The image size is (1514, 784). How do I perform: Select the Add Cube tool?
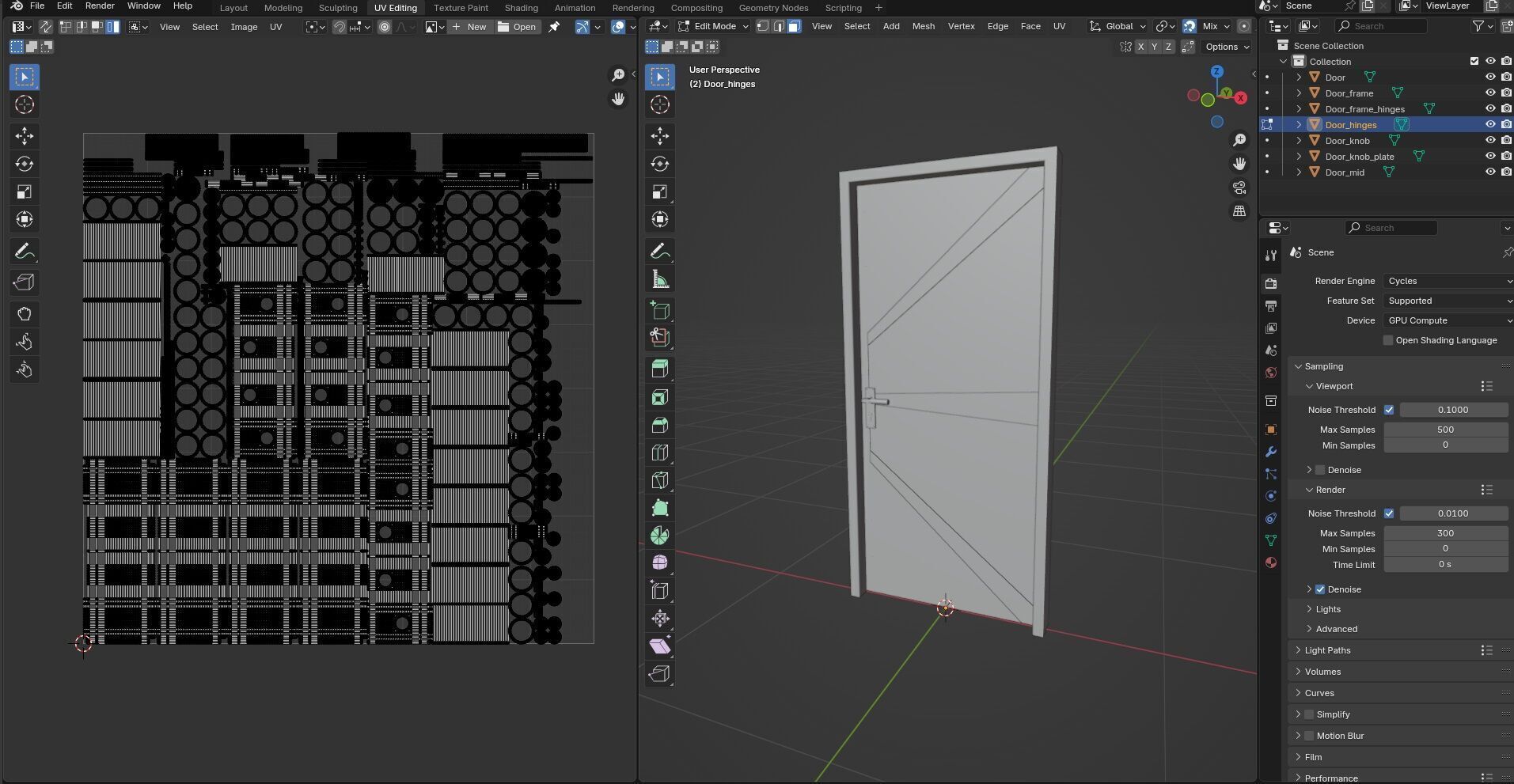660,310
